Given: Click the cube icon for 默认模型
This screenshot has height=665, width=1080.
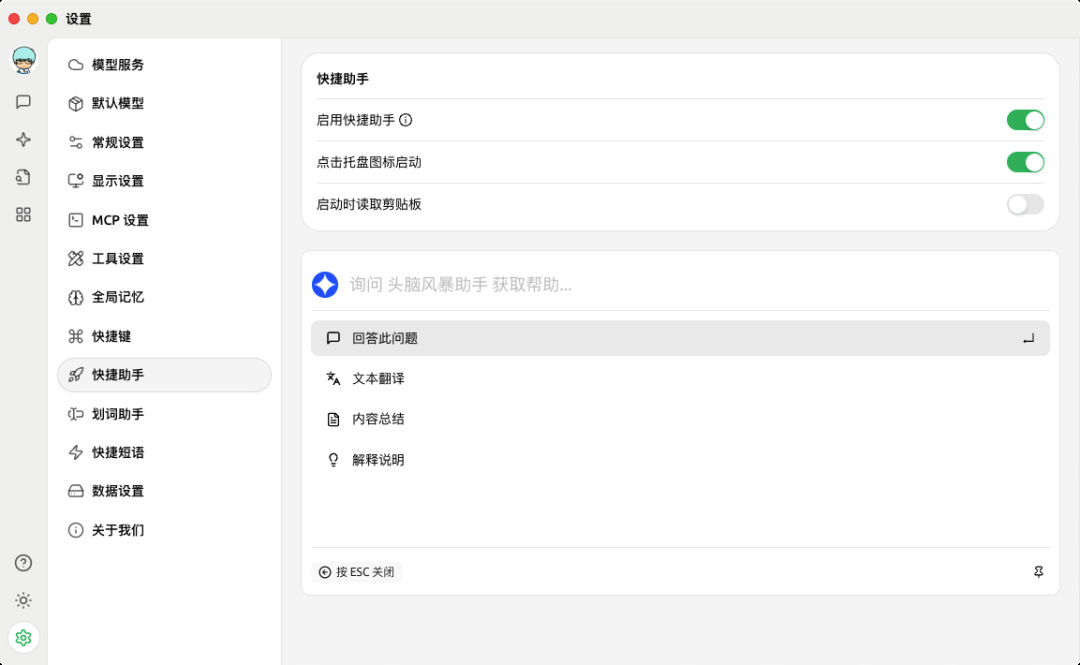Looking at the screenshot, I should coord(76,103).
